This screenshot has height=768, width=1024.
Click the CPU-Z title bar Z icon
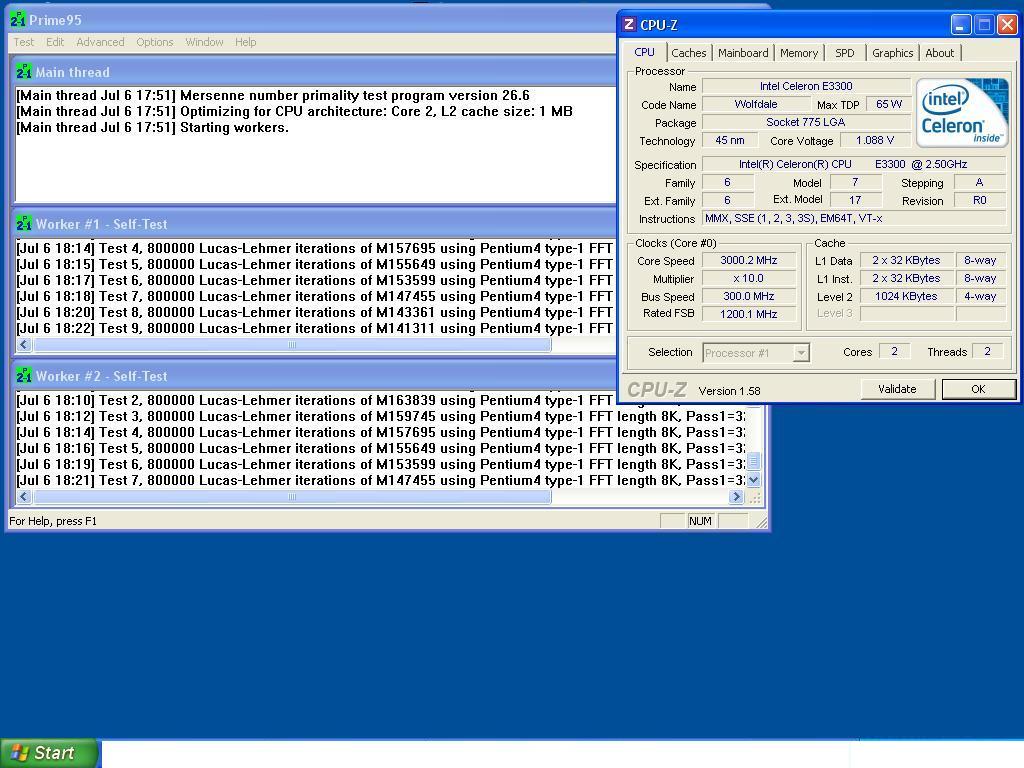coord(629,25)
